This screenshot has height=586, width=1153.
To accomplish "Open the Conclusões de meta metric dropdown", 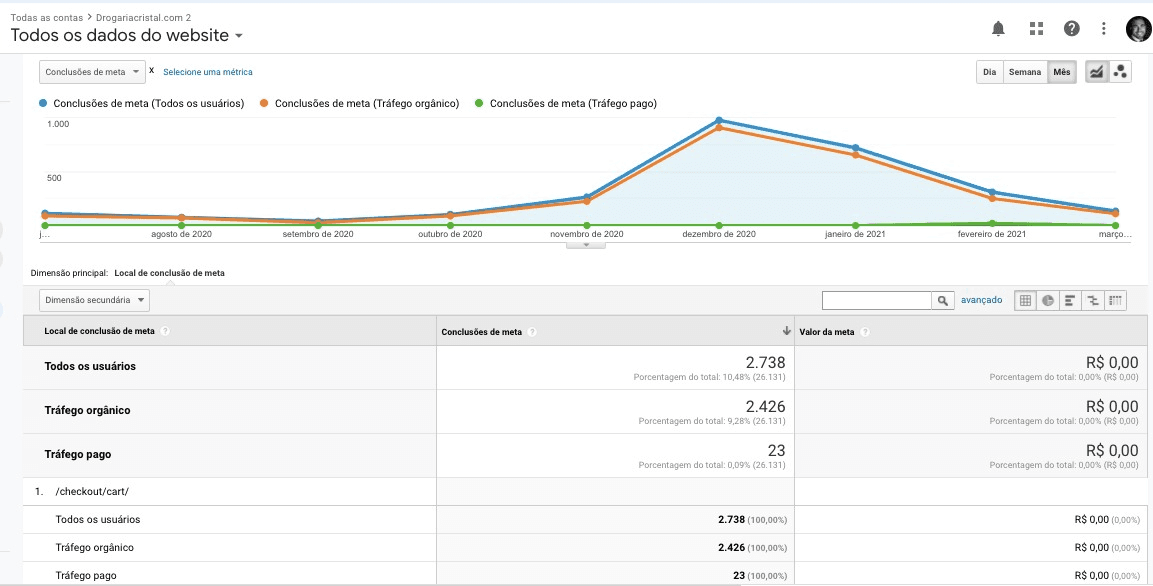I will click(93, 71).
